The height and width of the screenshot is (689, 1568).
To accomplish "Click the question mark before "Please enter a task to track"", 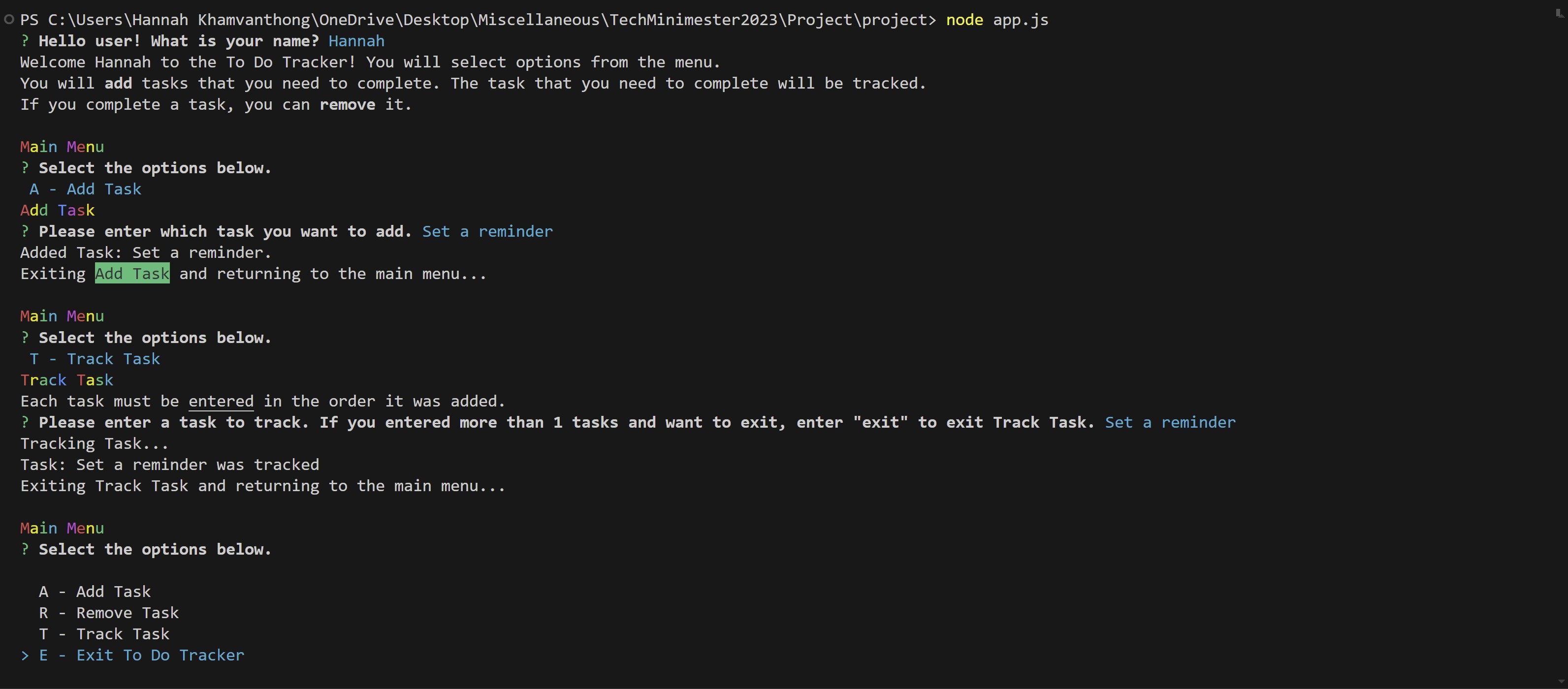I will [25, 422].
